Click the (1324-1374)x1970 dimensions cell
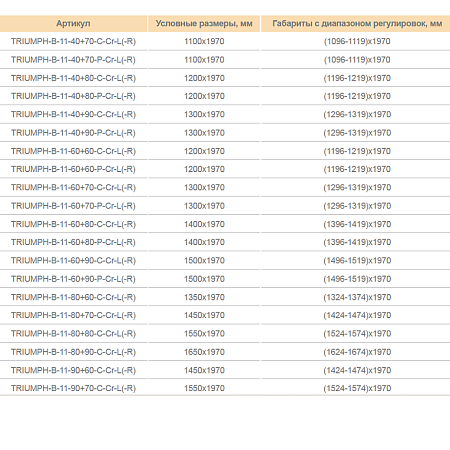 pos(357,297)
